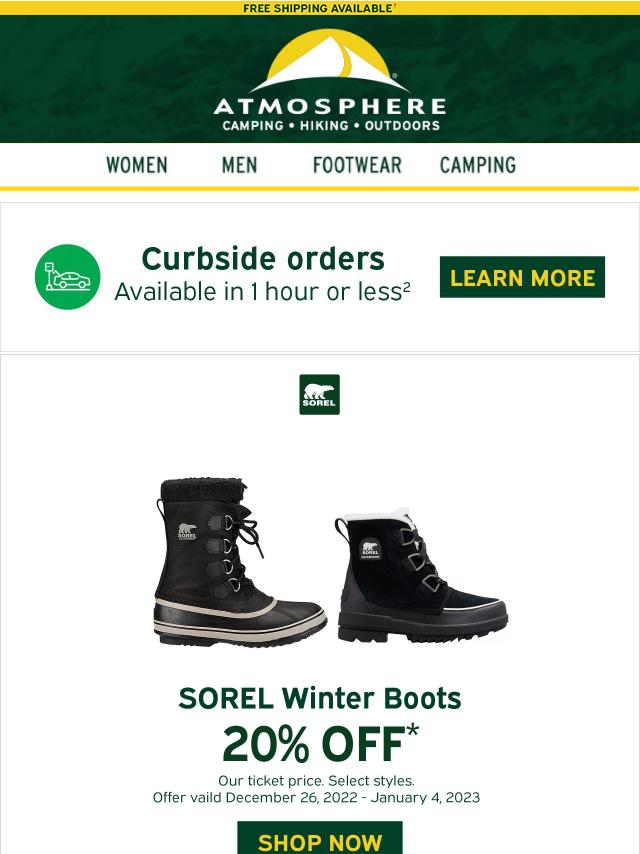Click the offer valid dates line
Screen dimensions: 640x854
coord(316,797)
